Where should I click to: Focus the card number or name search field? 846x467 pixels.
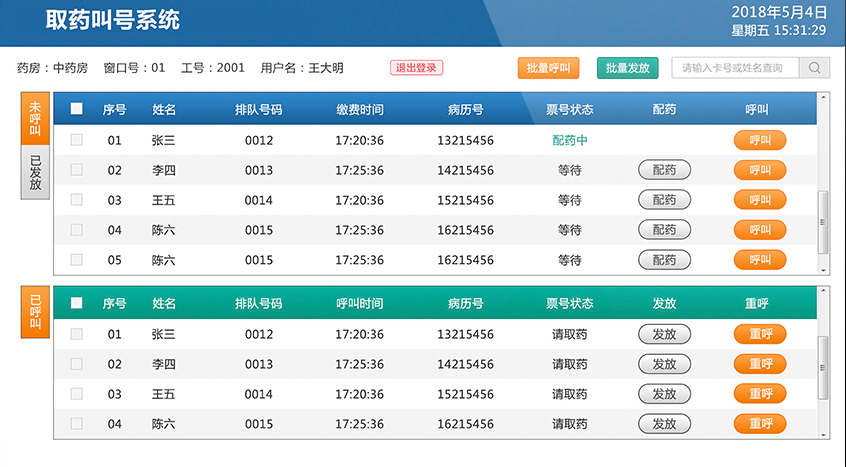735,68
